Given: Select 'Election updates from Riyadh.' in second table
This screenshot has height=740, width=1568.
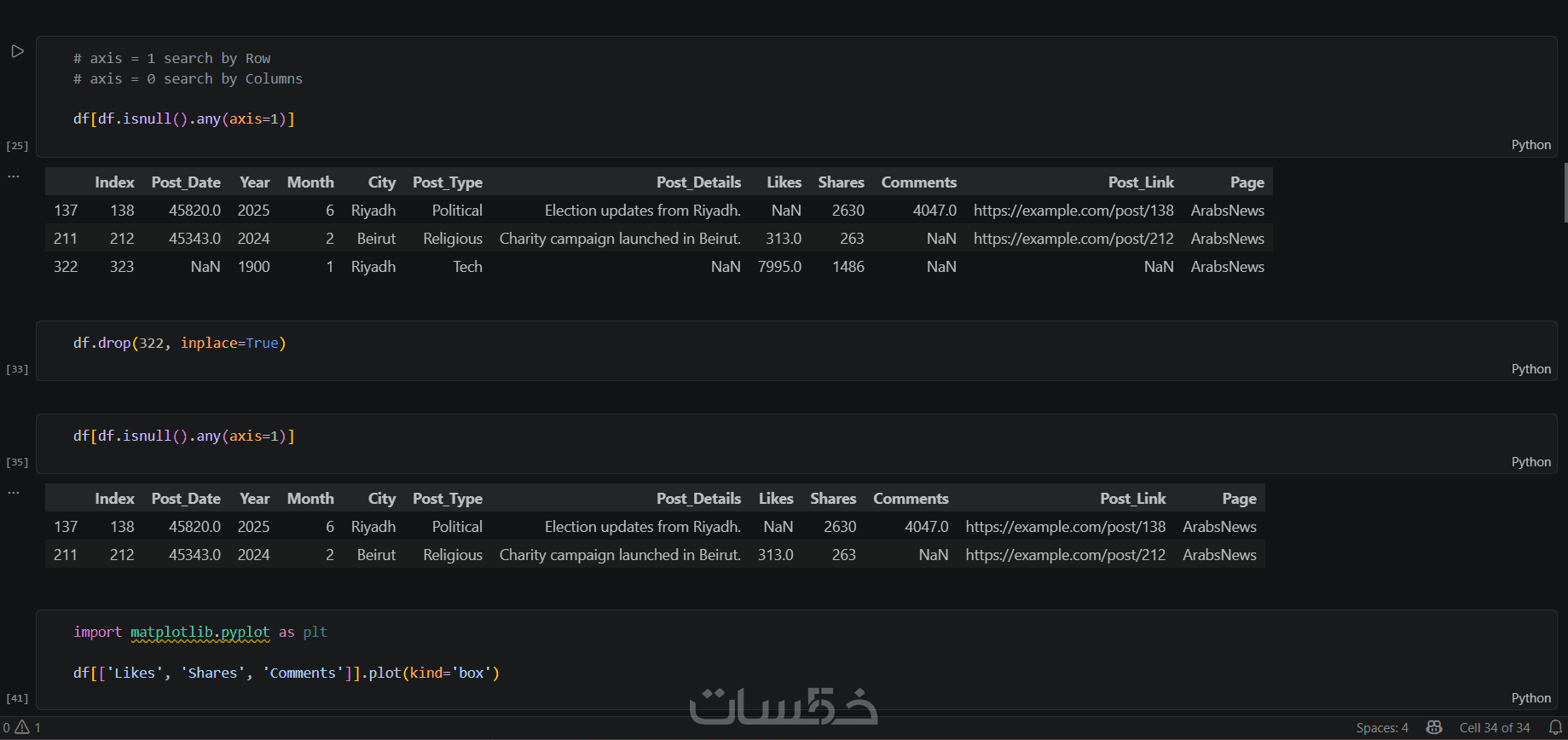Looking at the screenshot, I should pos(643,527).
